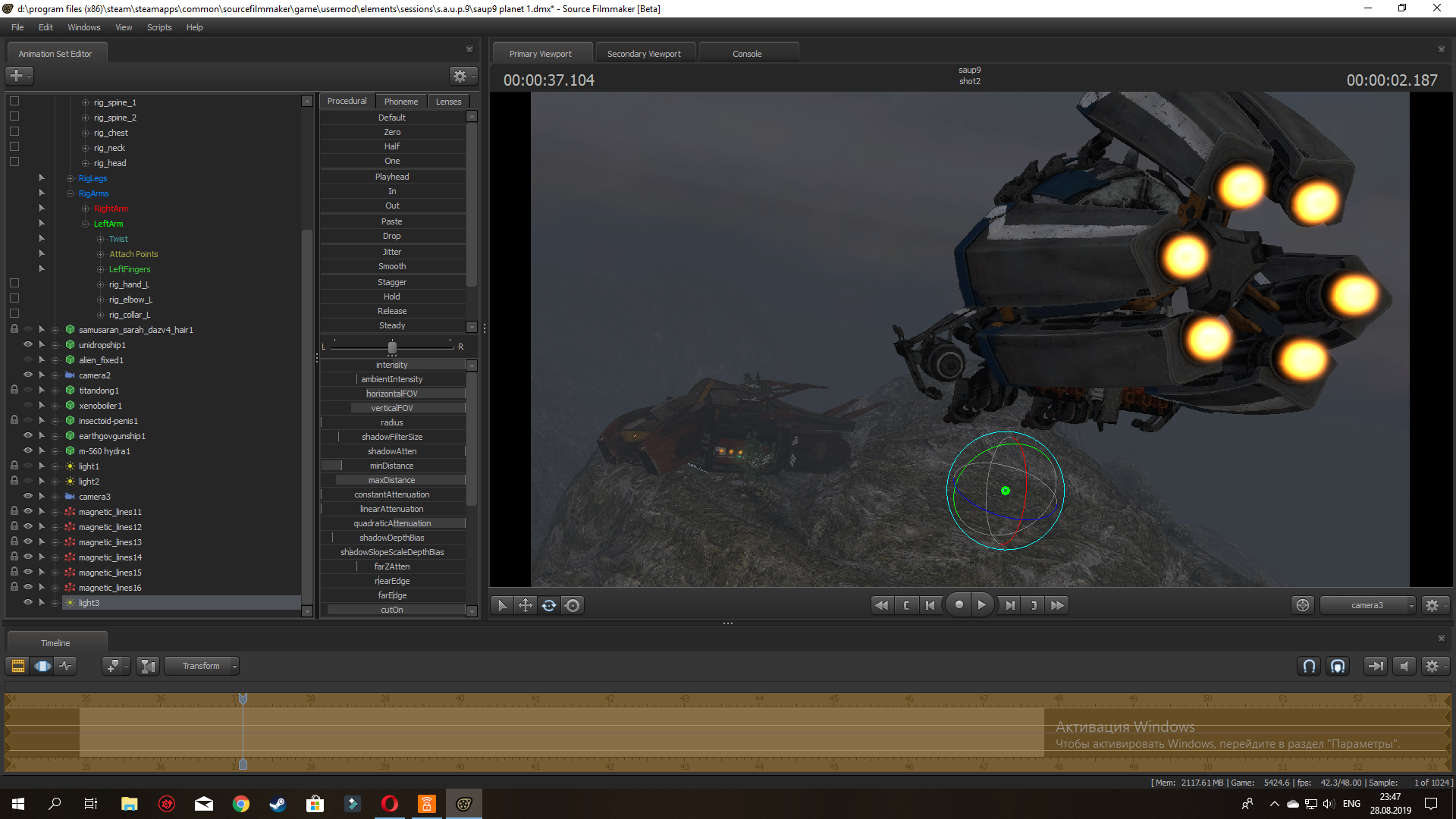Expand alien_fixed1 tree node
The height and width of the screenshot is (819, 1456).
point(55,360)
